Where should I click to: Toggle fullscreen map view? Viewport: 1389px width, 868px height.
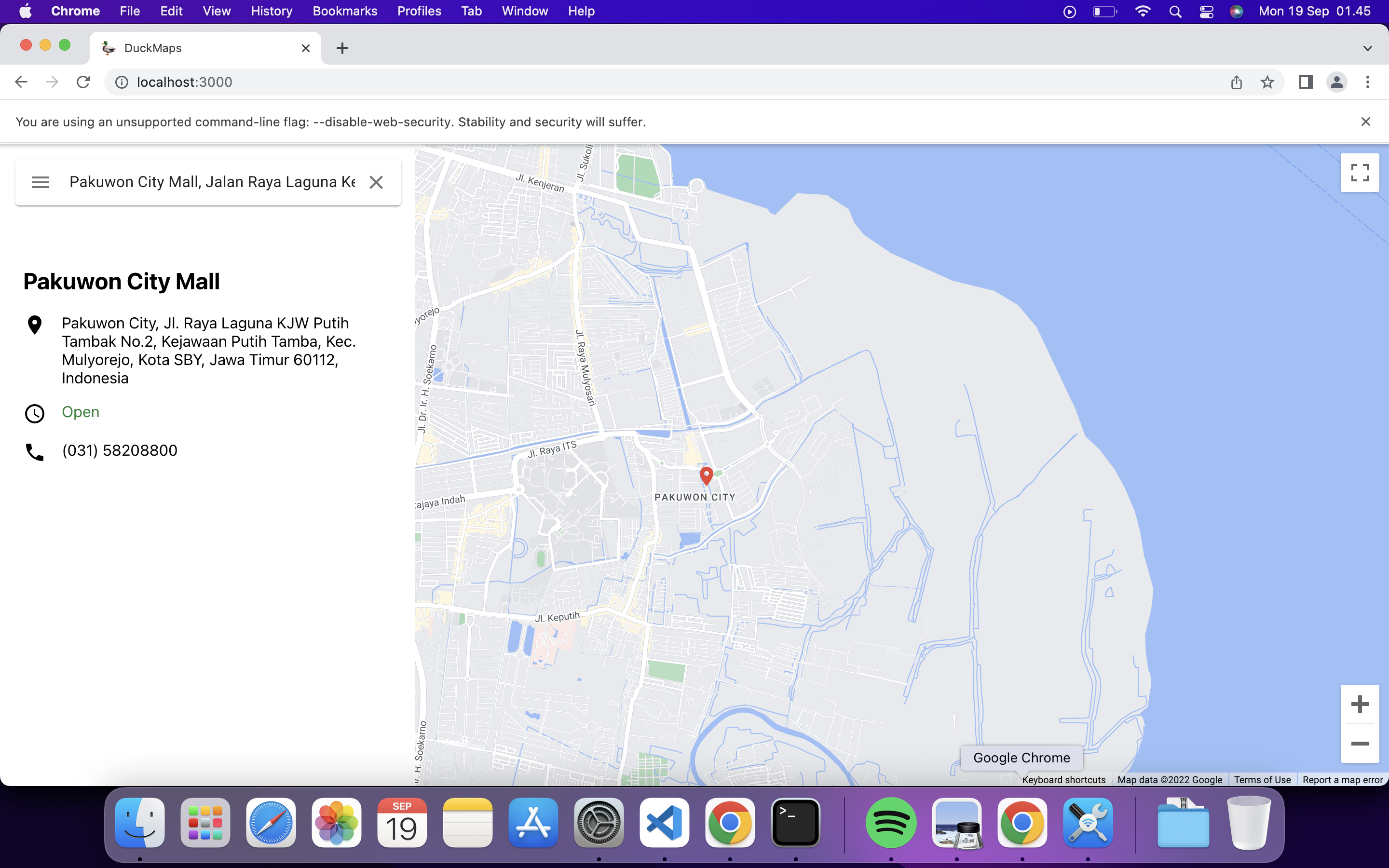tap(1360, 172)
